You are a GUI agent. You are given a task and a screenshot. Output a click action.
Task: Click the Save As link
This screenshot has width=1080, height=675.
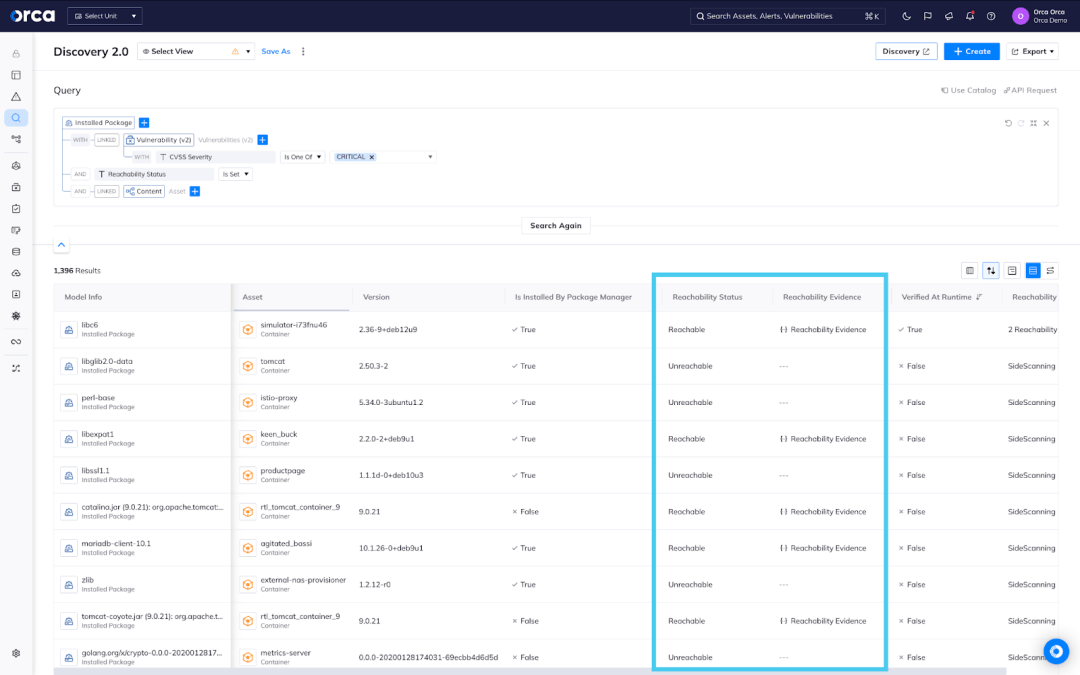click(276, 51)
